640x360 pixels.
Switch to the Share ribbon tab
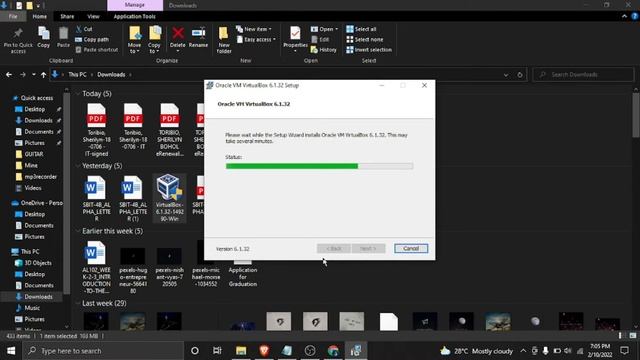pos(67,16)
